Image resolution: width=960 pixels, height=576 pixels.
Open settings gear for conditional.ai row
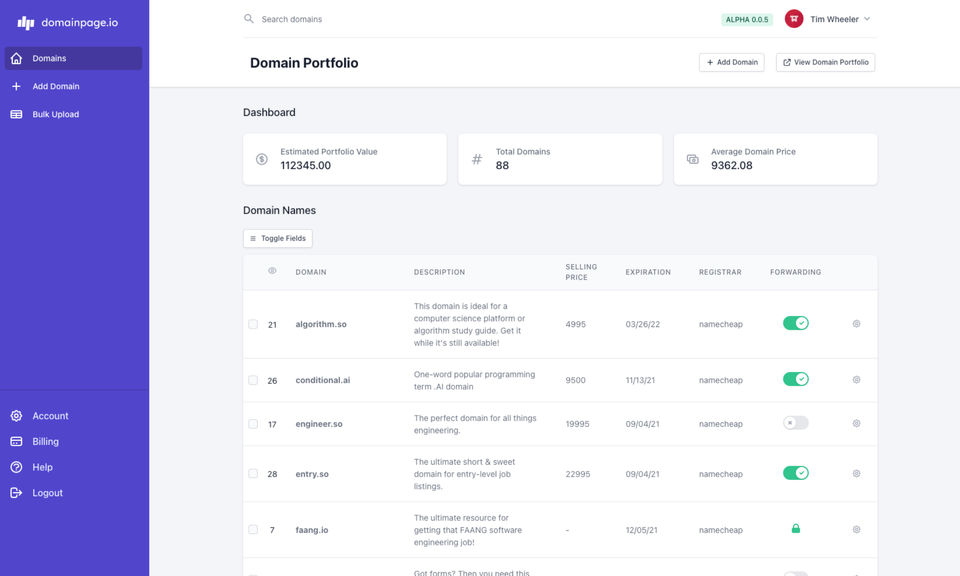pyautogui.click(x=857, y=380)
